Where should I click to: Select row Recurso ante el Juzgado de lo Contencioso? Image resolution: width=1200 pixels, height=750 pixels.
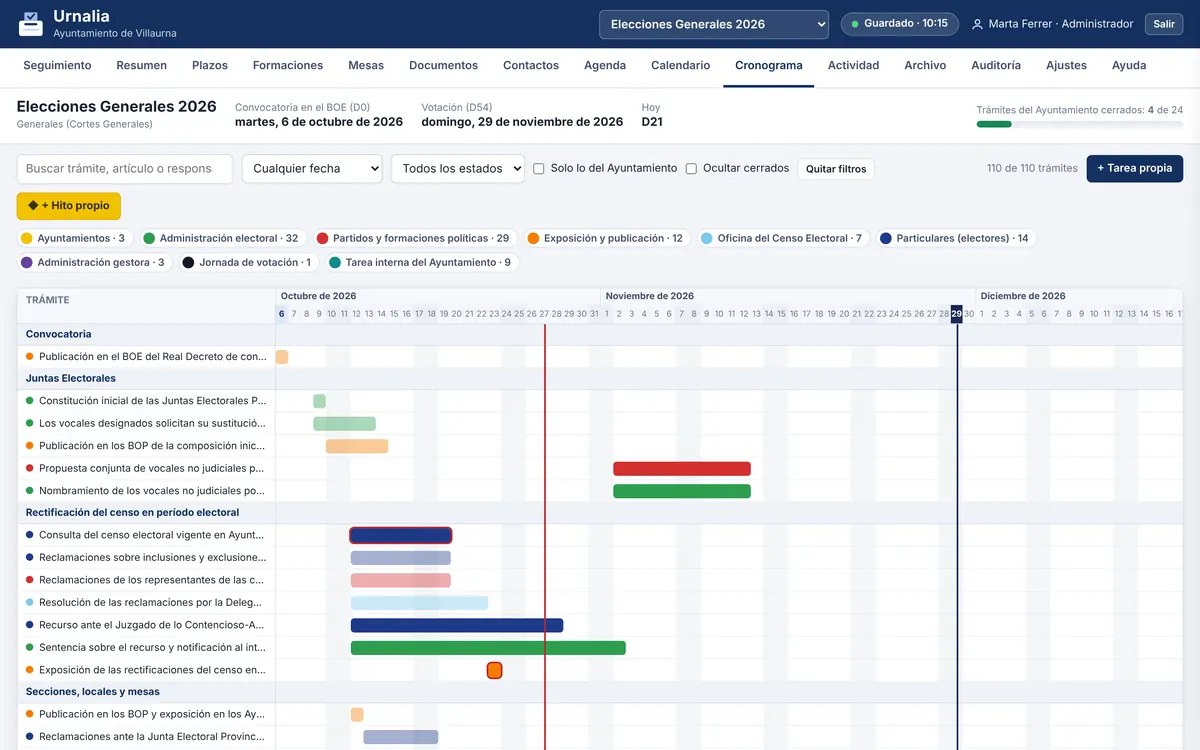pyautogui.click(x=146, y=625)
